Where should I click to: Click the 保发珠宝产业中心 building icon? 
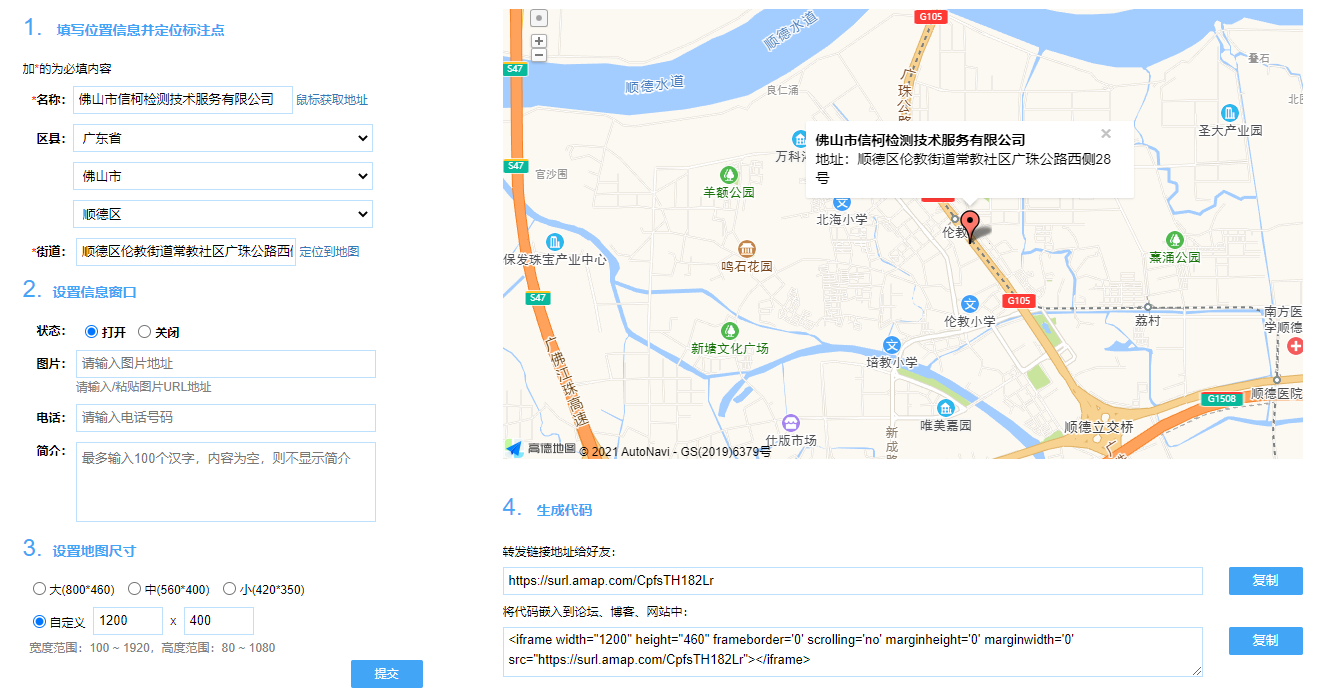[555, 242]
